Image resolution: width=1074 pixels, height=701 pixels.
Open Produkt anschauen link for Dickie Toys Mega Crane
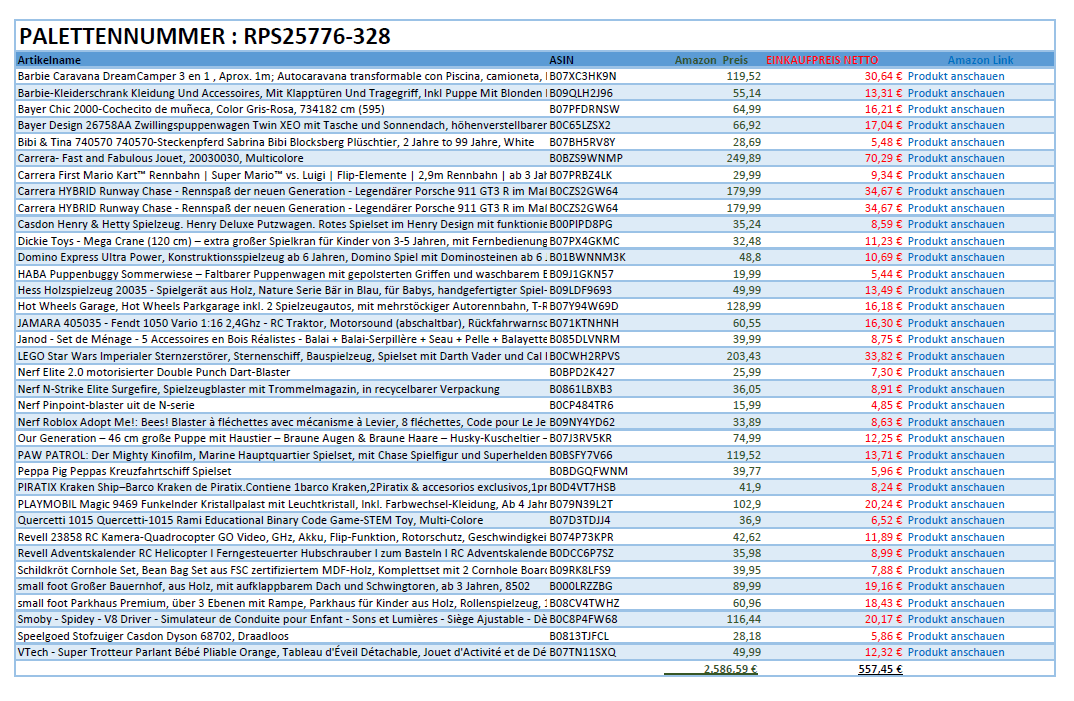click(x=955, y=241)
